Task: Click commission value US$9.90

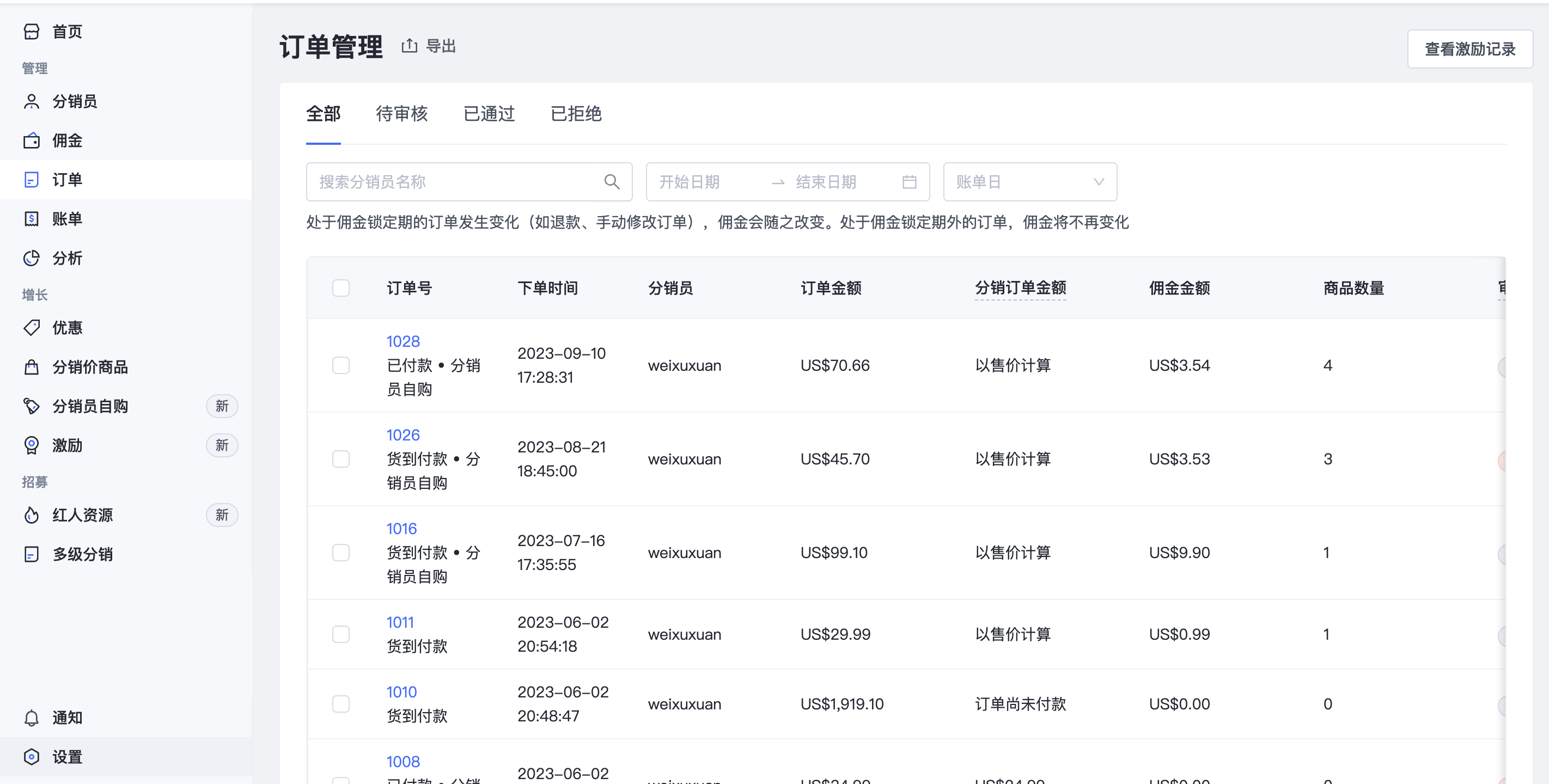Action: coord(1179,553)
